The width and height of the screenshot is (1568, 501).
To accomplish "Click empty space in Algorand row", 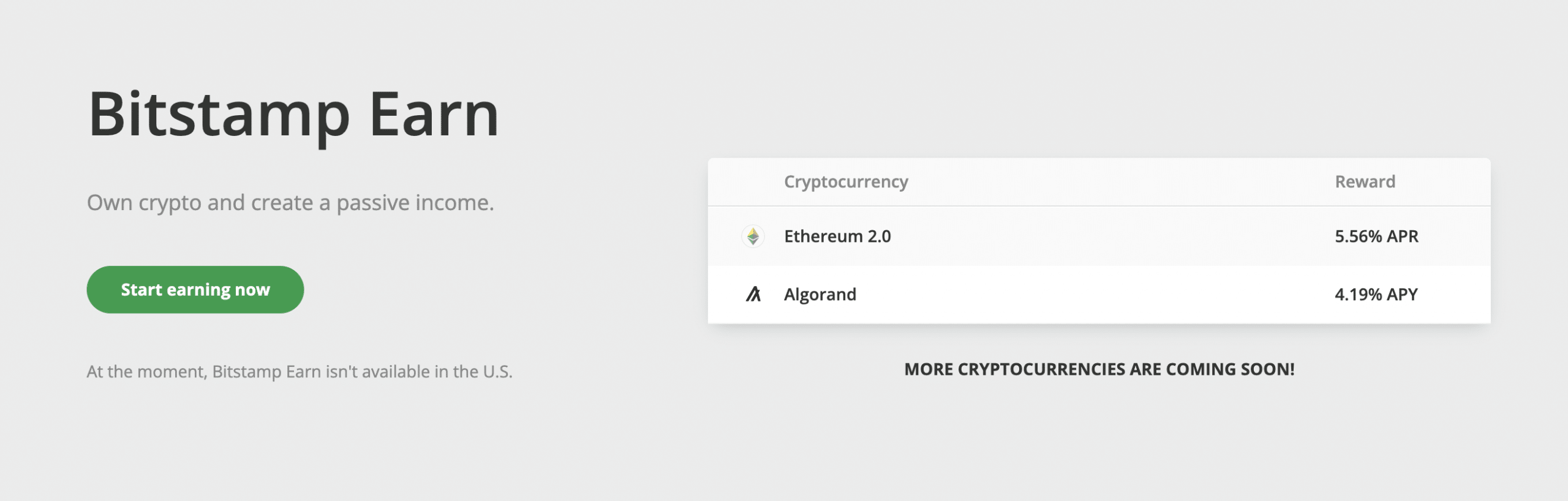I will (1102, 295).
